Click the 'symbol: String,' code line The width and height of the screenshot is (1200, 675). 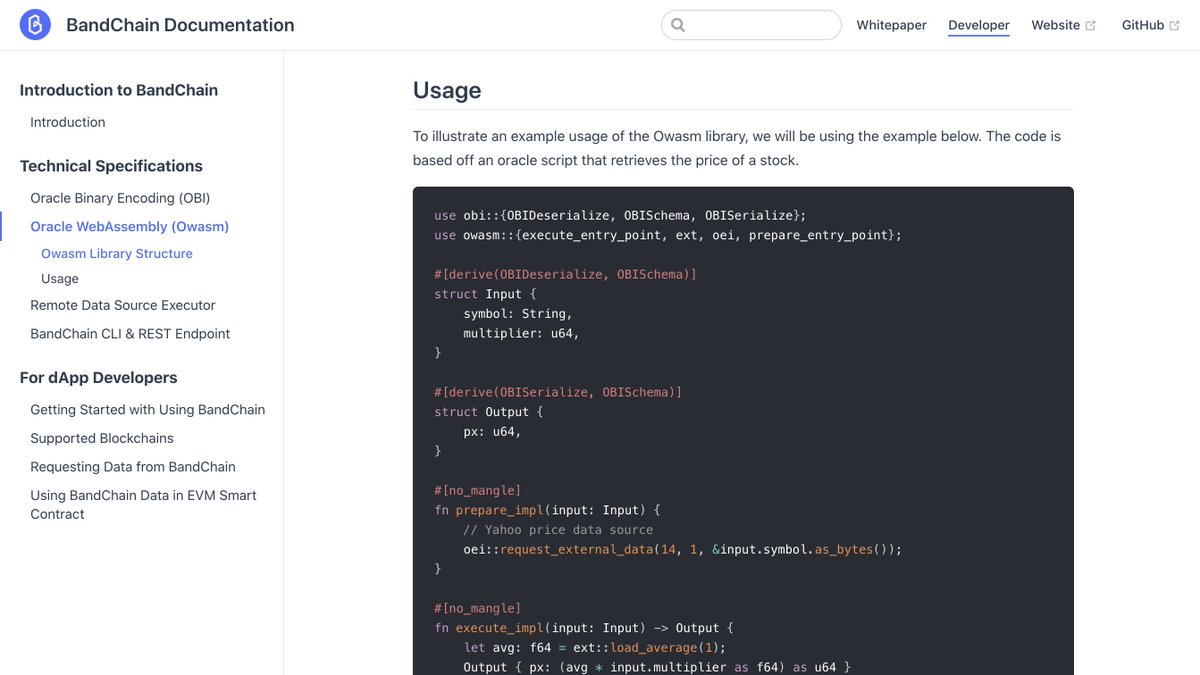tap(518, 314)
